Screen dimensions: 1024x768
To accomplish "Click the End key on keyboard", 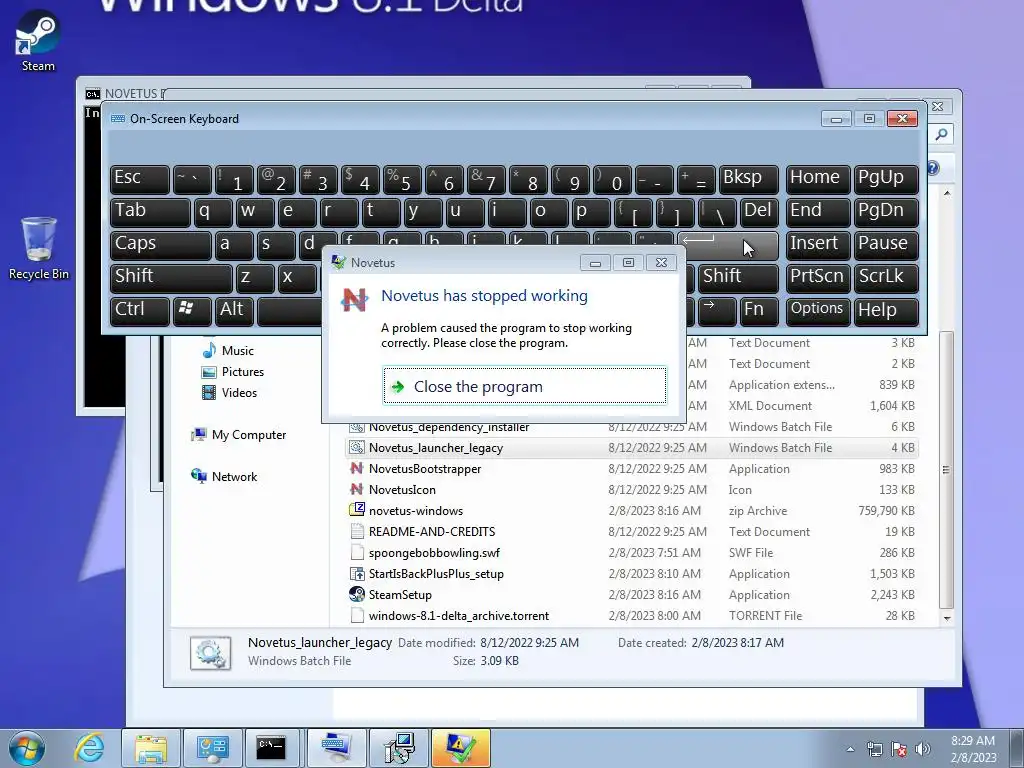I will 818,212.
